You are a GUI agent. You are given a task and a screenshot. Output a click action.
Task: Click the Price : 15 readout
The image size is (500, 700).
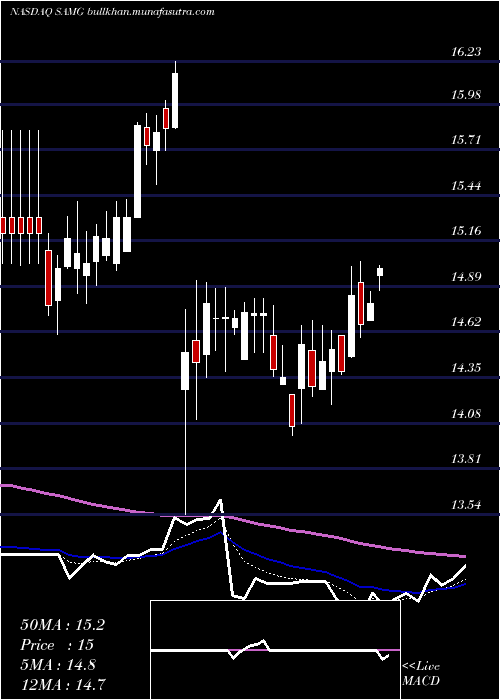[57, 645]
